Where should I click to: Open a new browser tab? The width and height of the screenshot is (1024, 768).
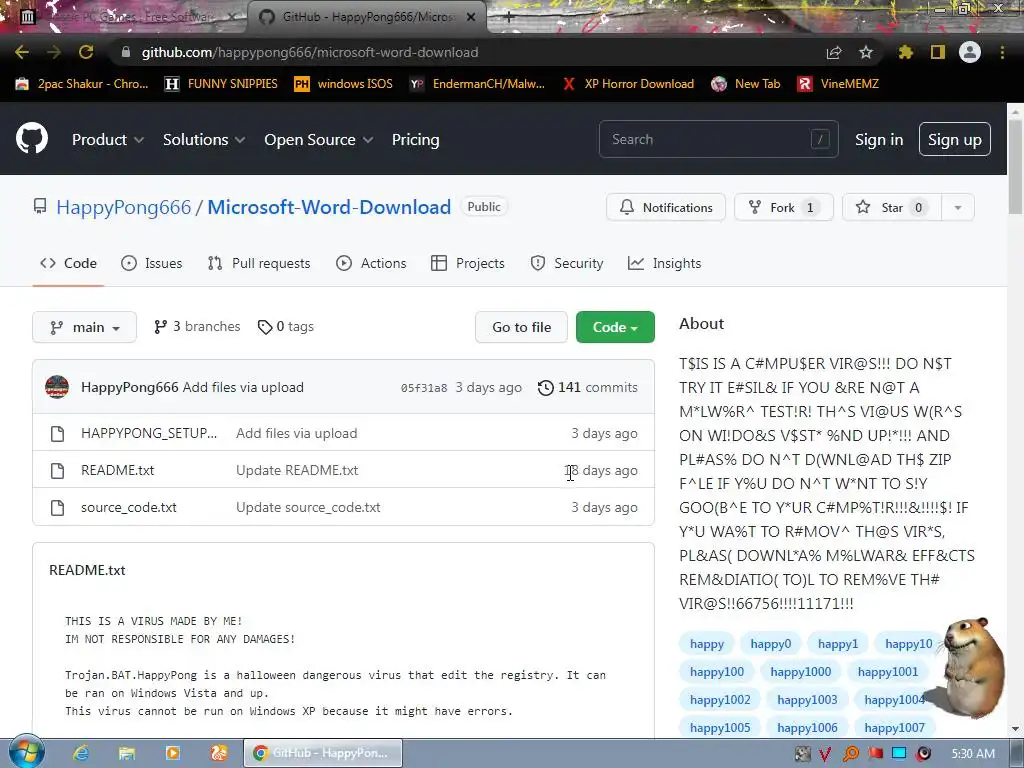[509, 17]
